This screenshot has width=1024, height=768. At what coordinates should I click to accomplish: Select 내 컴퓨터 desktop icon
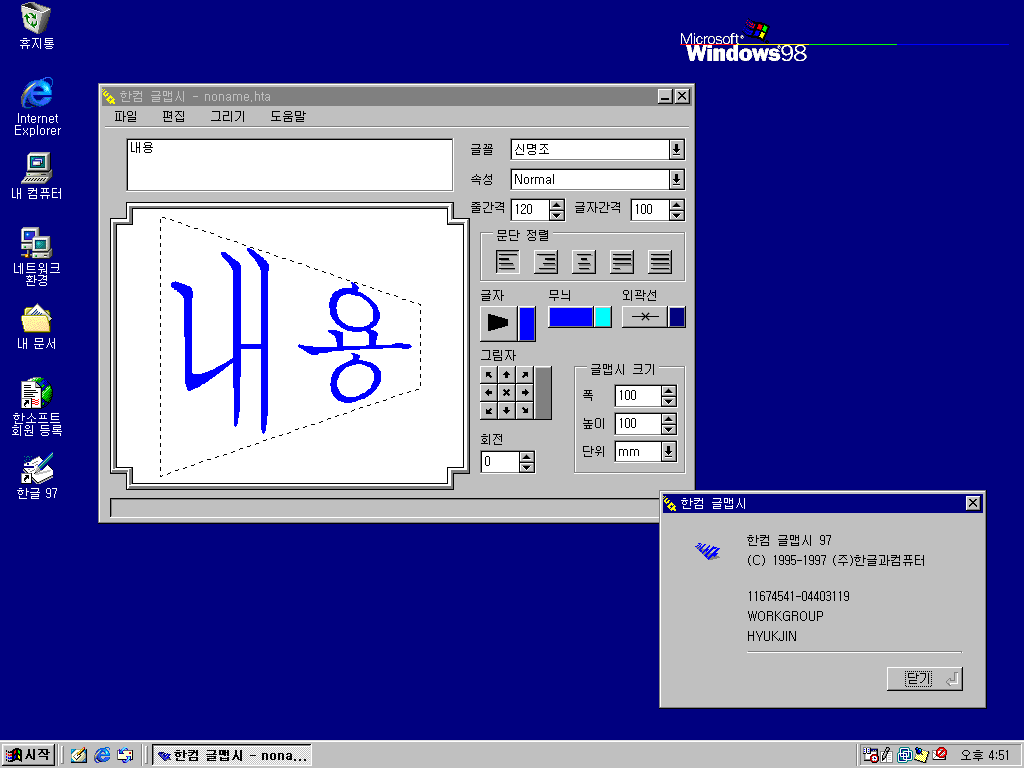[37, 176]
